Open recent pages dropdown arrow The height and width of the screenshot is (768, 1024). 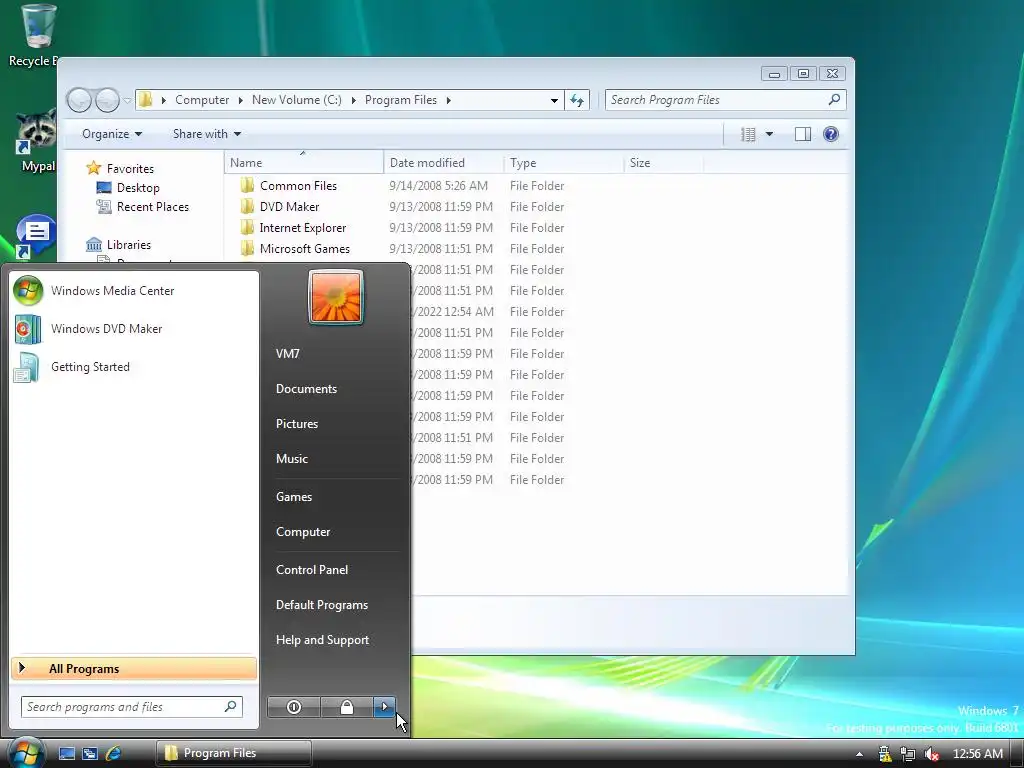tap(127, 100)
